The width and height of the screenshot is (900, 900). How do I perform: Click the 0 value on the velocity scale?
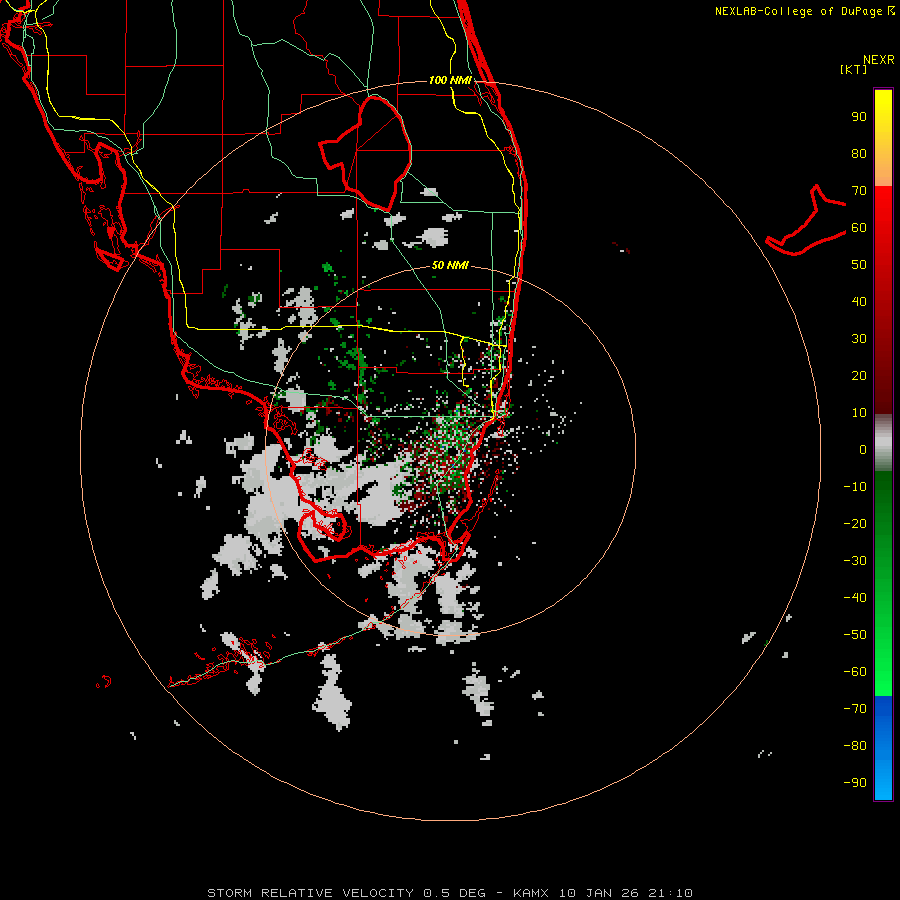pyautogui.click(x=863, y=449)
